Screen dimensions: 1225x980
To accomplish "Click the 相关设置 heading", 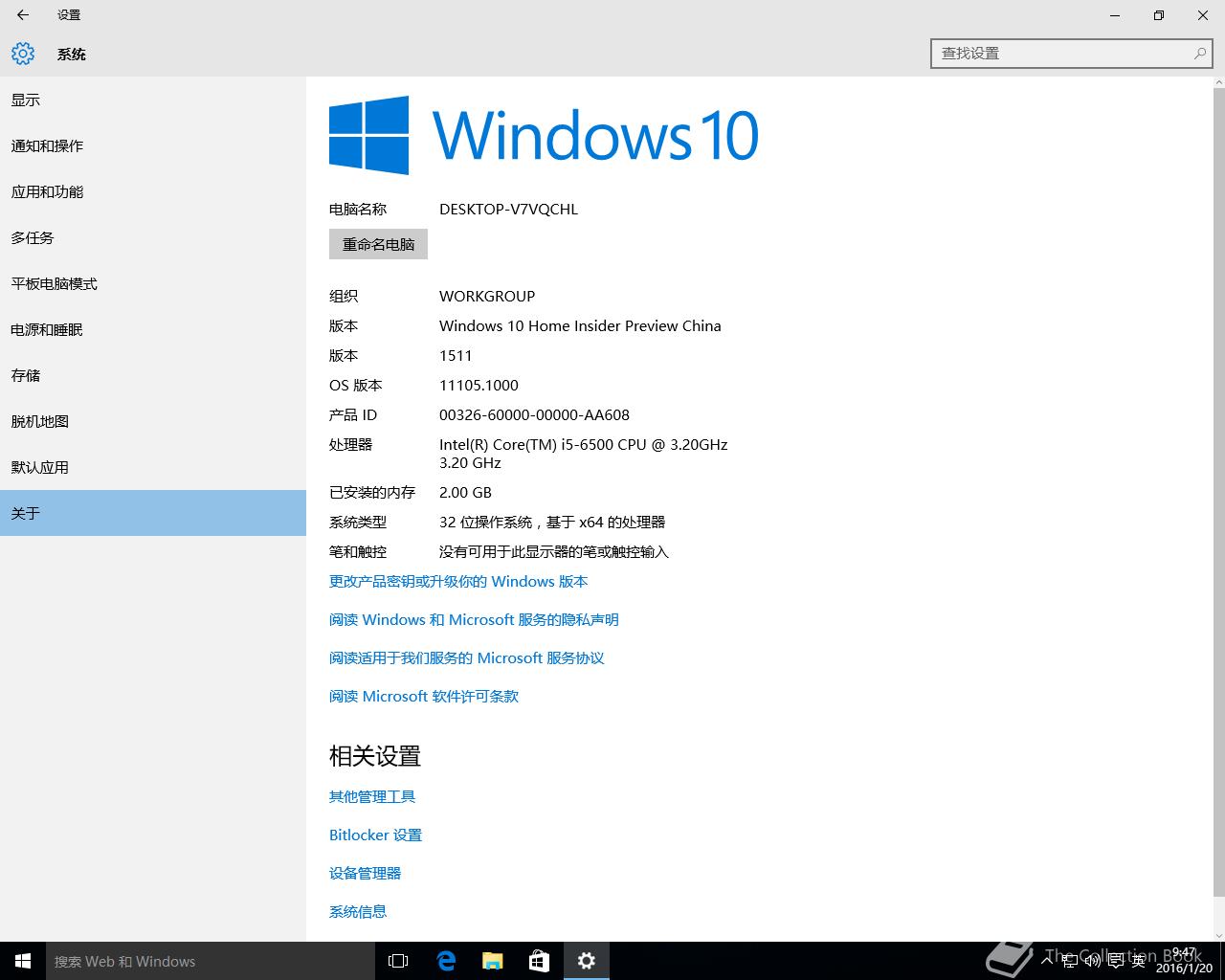I will point(375,756).
